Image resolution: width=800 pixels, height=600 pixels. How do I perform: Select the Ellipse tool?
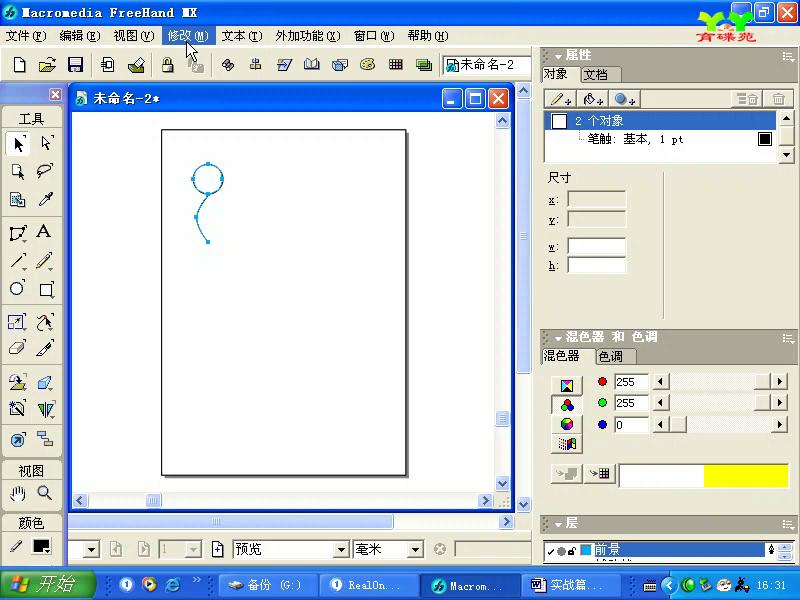click(x=17, y=289)
